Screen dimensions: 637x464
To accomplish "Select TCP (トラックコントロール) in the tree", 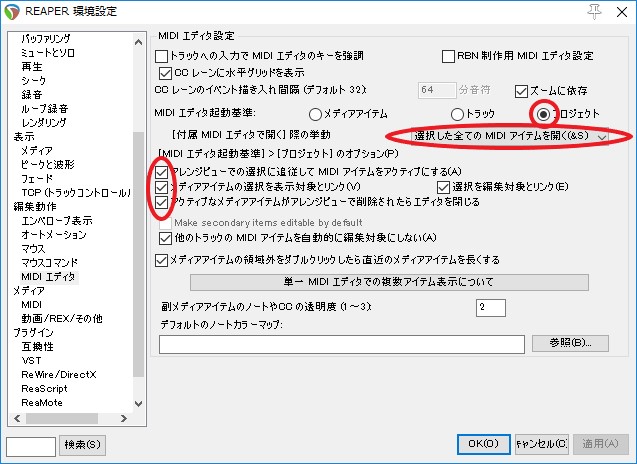I will pos(76,192).
